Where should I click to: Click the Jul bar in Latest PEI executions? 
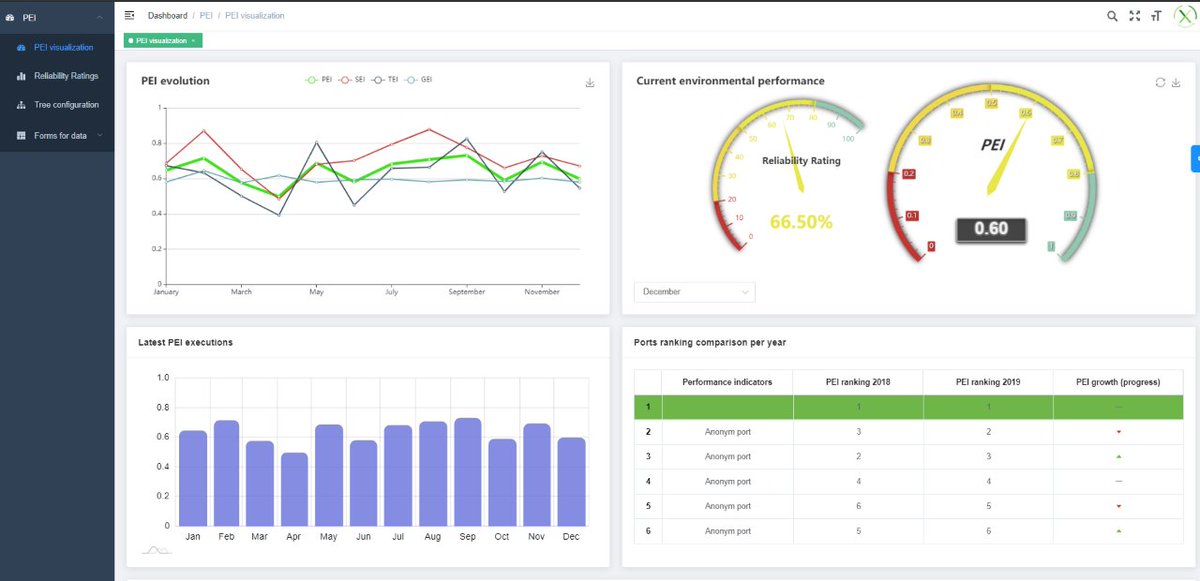(398, 476)
